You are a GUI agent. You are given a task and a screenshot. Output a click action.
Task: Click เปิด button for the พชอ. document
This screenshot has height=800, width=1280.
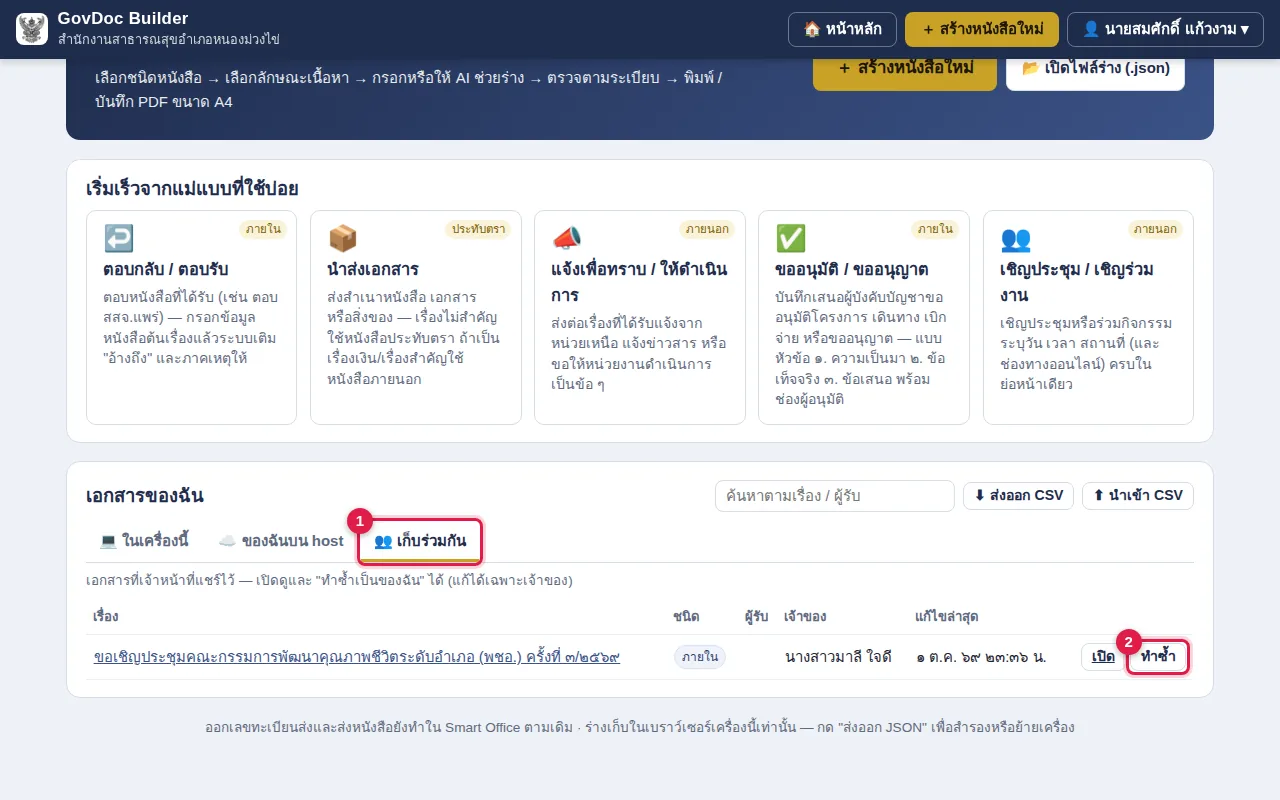(1103, 657)
